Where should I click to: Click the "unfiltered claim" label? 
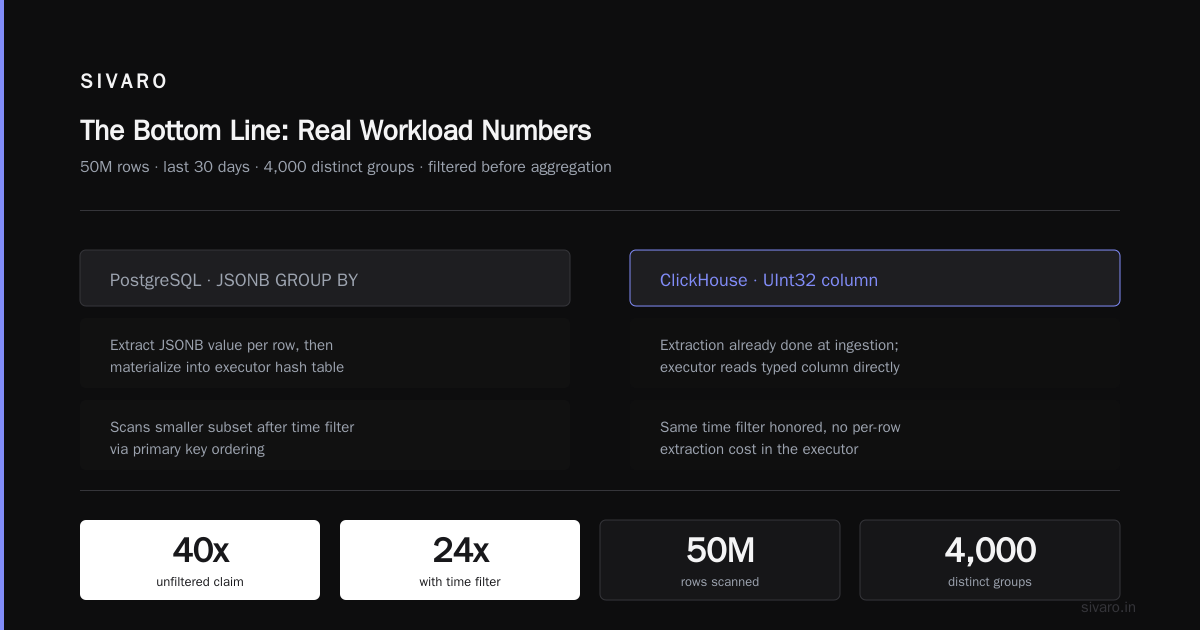tap(200, 582)
